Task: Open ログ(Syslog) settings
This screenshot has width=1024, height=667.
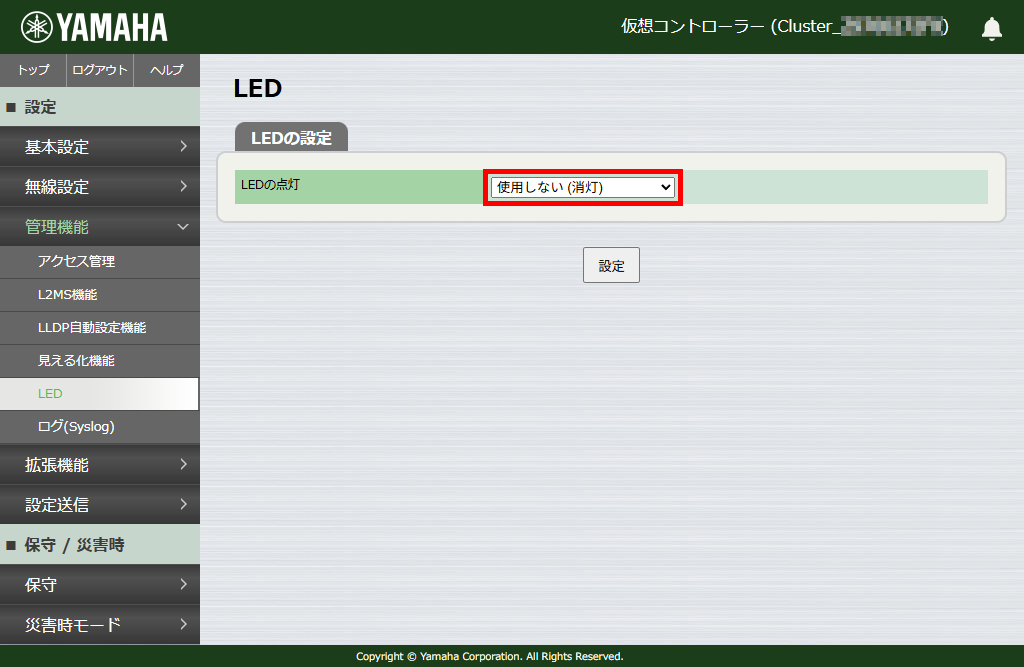Action: pos(100,427)
